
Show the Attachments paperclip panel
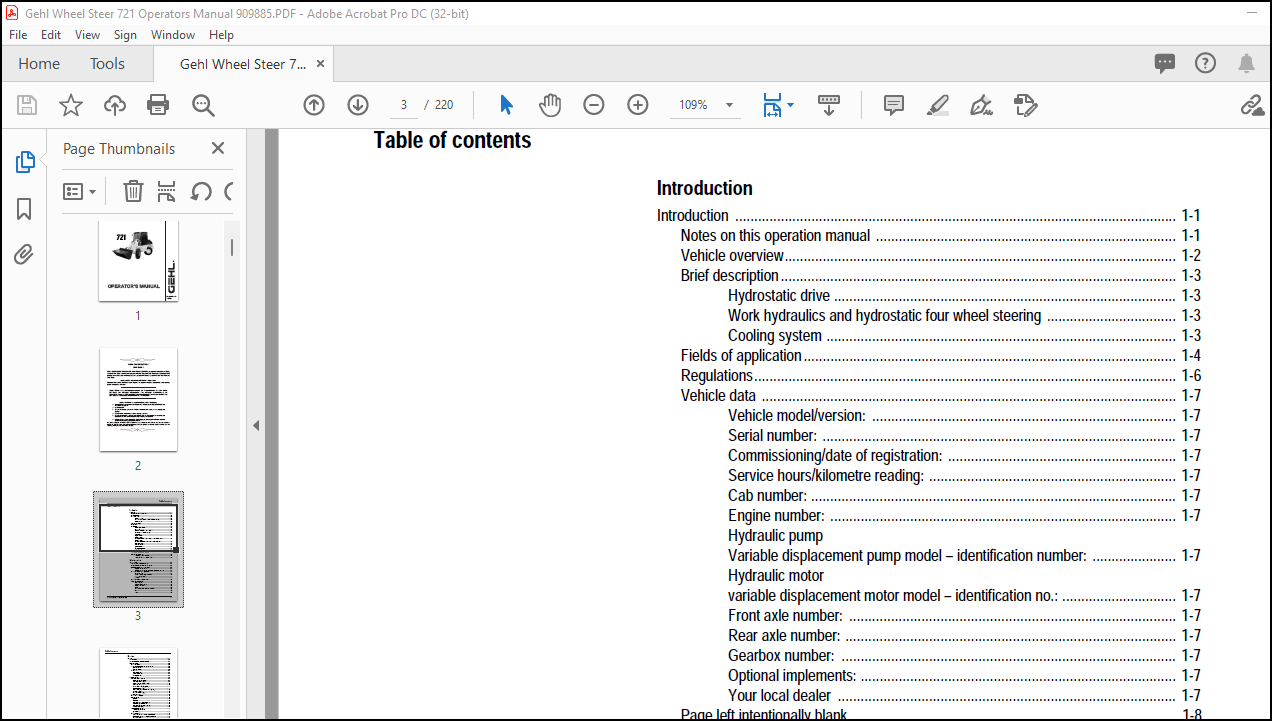click(x=25, y=255)
